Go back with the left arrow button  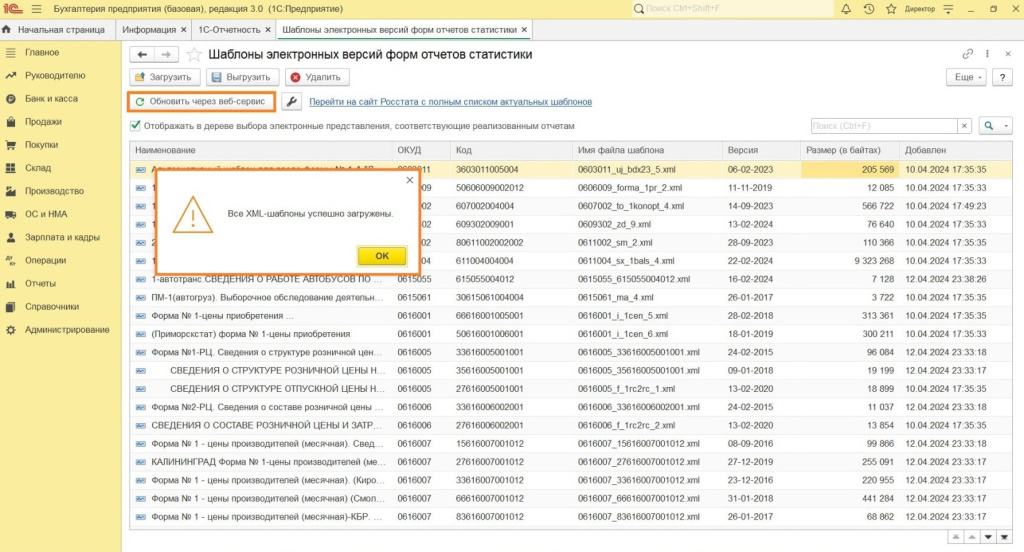click(x=143, y=54)
